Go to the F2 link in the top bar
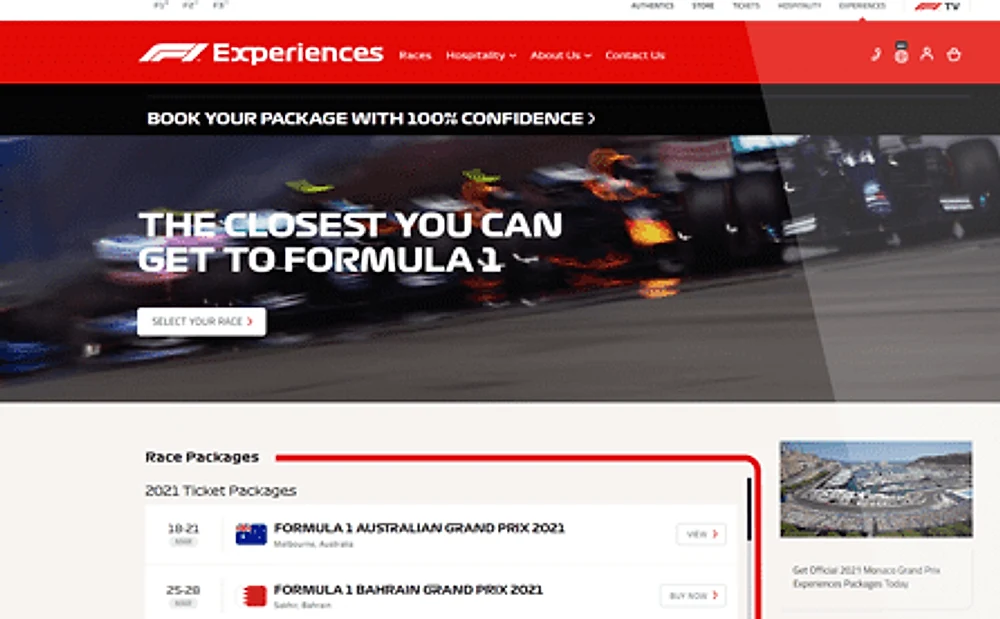Image resolution: width=1000 pixels, height=619 pixels. point(190,5)
